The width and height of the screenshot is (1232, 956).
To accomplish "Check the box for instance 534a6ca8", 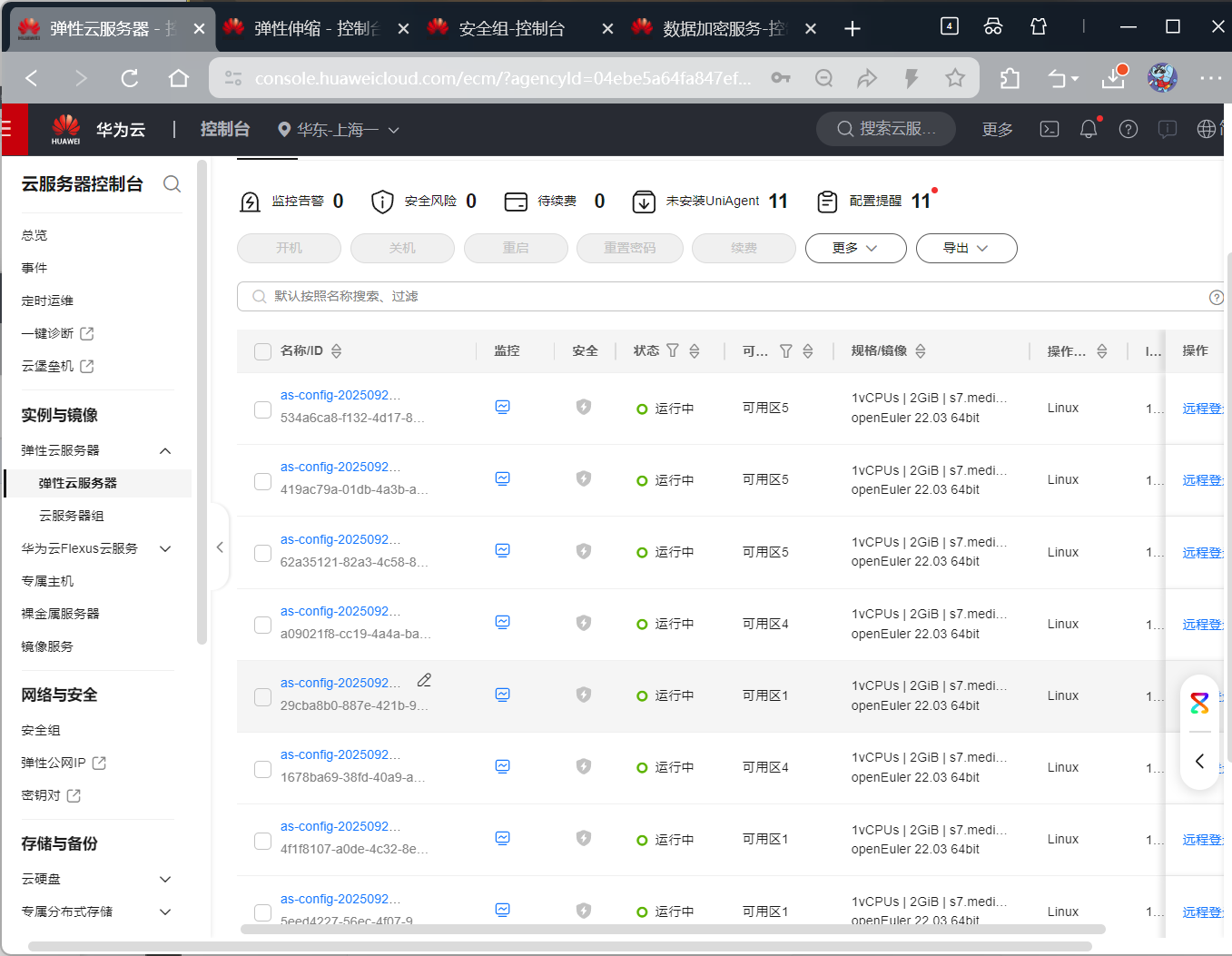I will coord(263,409).
